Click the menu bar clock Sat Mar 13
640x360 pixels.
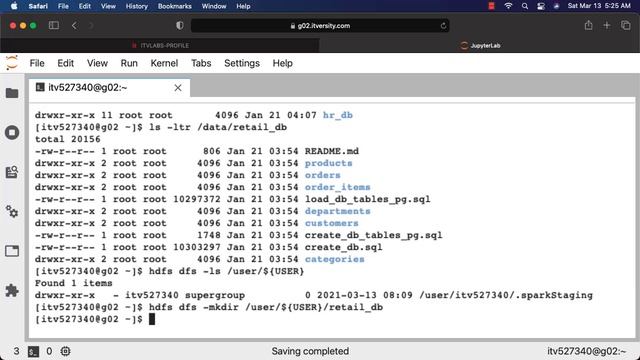point(599,6)
